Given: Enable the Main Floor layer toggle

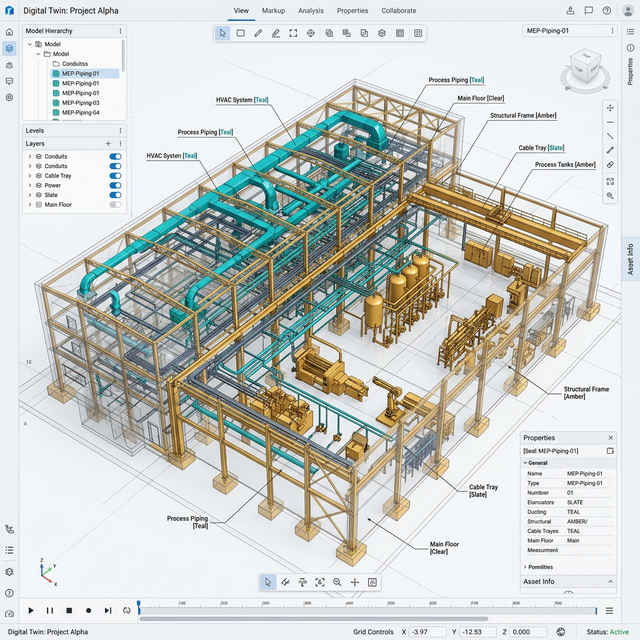Looking at the screenshot, I should point(115,205).
